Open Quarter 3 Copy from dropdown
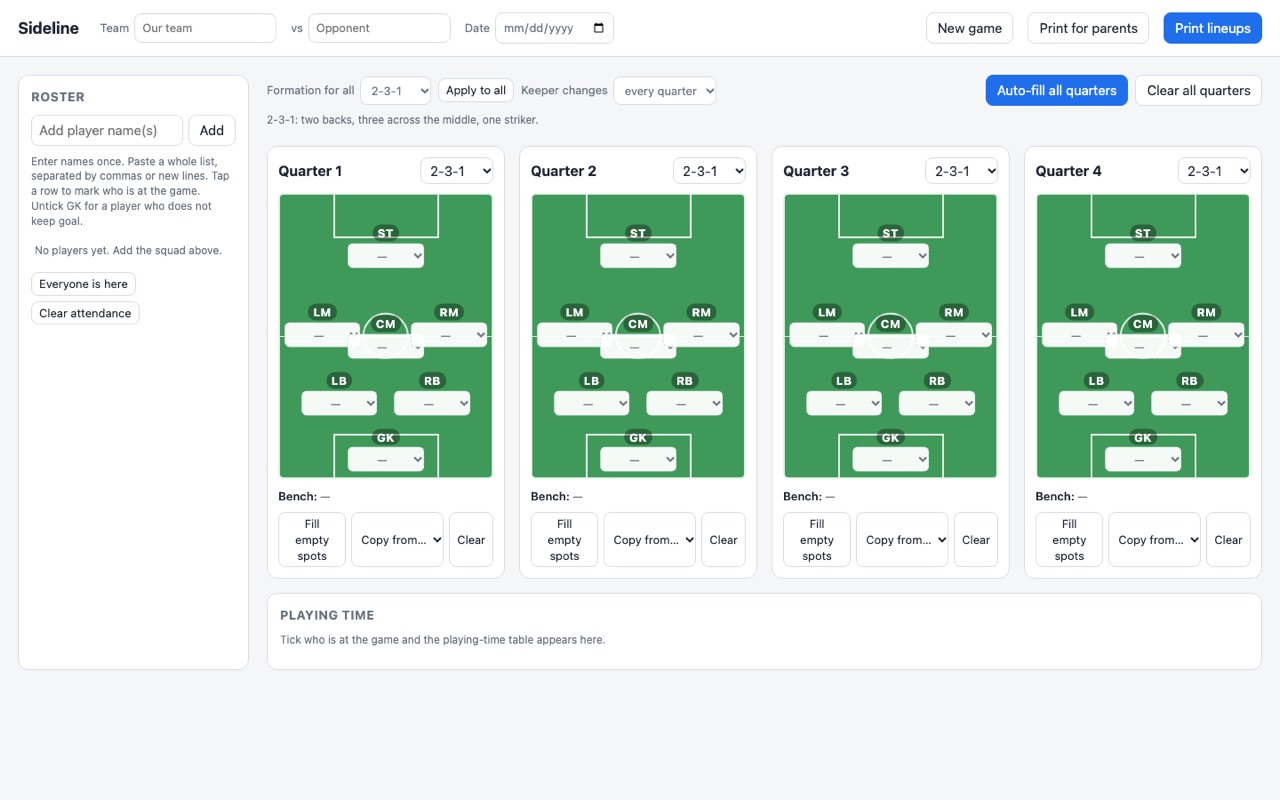 pyautogui.click(x=902, y=540)
